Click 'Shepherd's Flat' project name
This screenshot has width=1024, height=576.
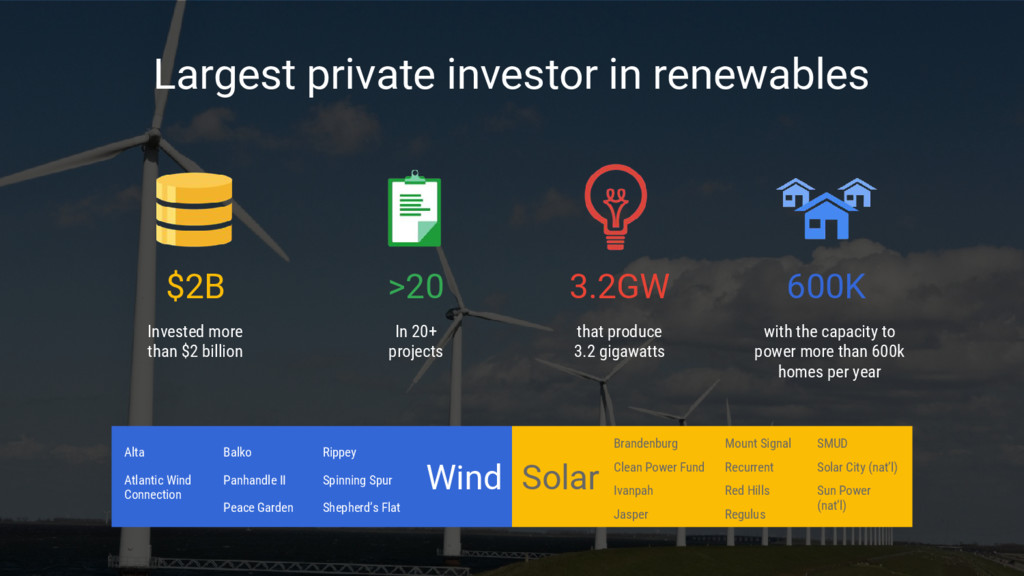click(361, 507)
